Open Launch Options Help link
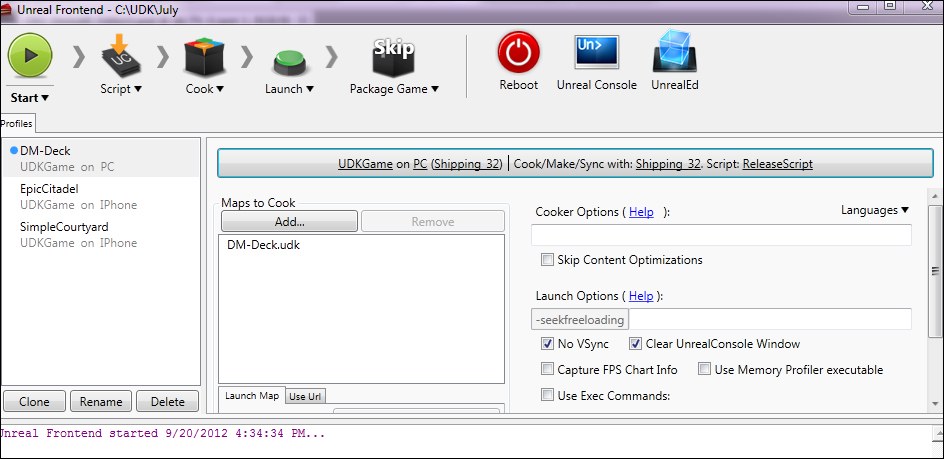Viewport: 944px width, 459px height. (641, 296)
